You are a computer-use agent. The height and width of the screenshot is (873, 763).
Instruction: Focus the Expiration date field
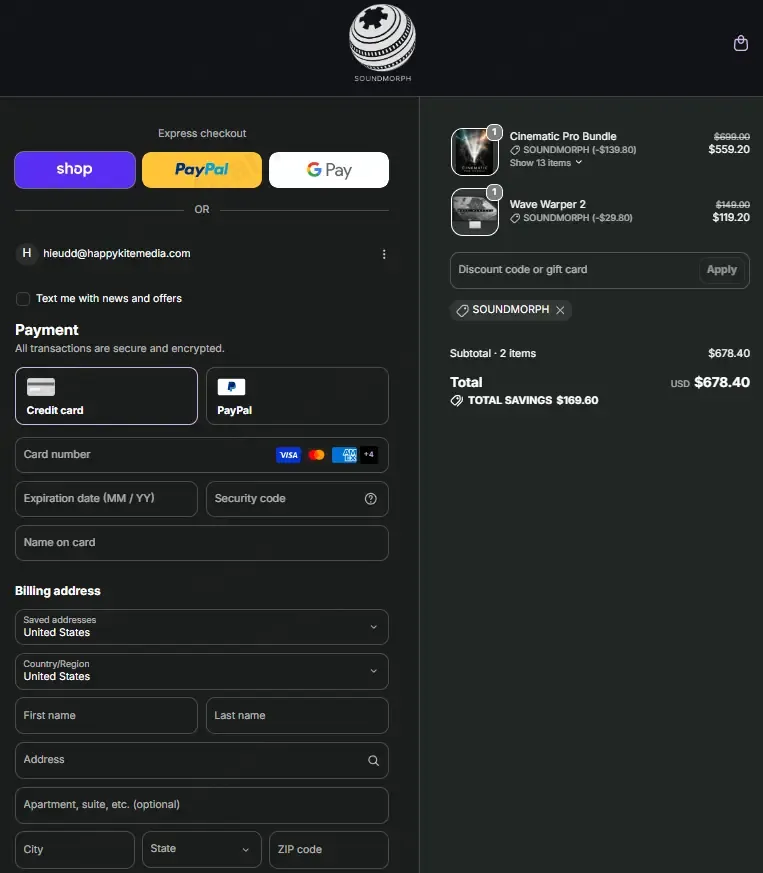tap(106, 499)
